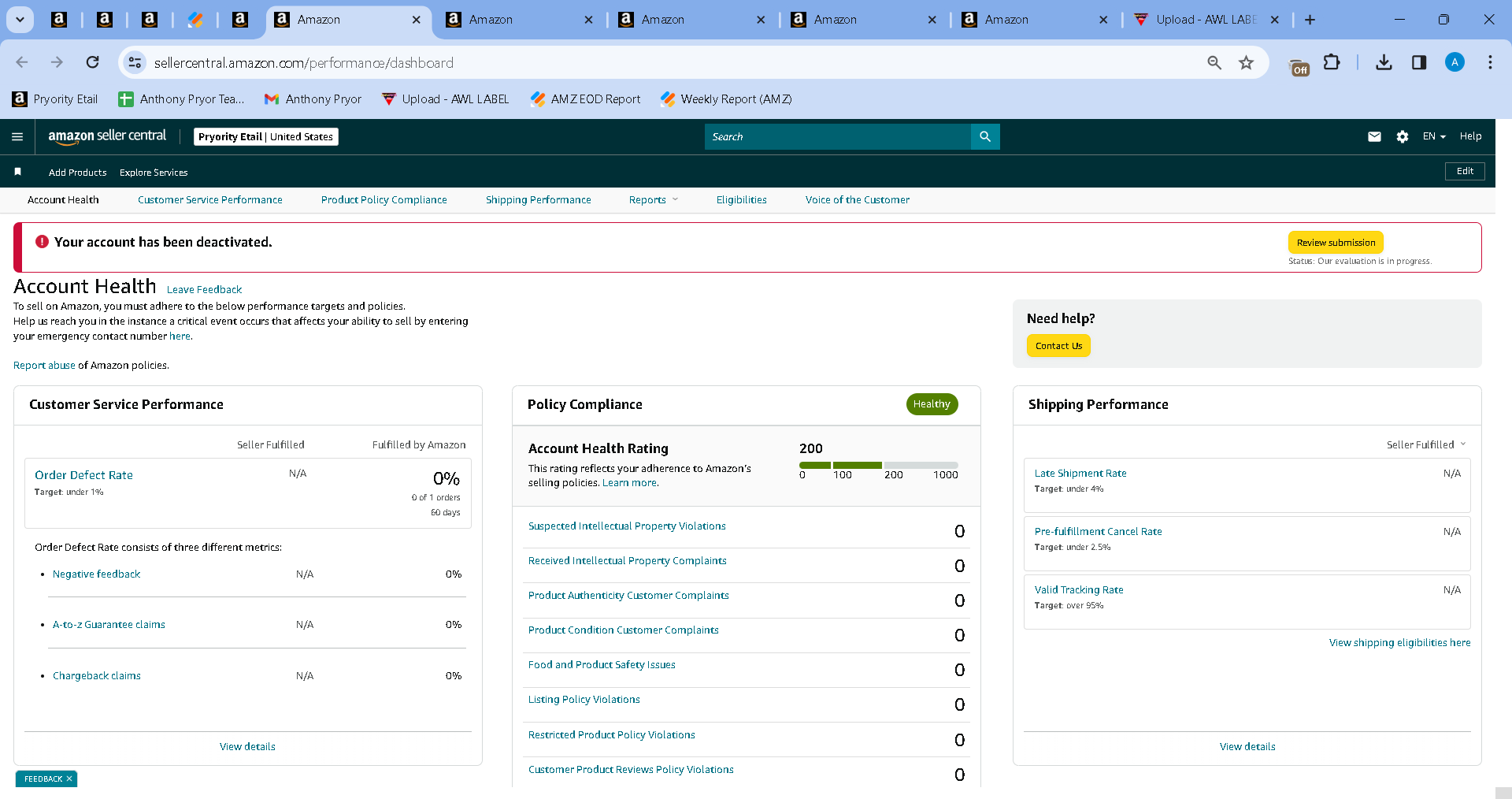The image size is (1512, 799).
Task: Go back with the browser back arrow
Action: tap(22, 62)
